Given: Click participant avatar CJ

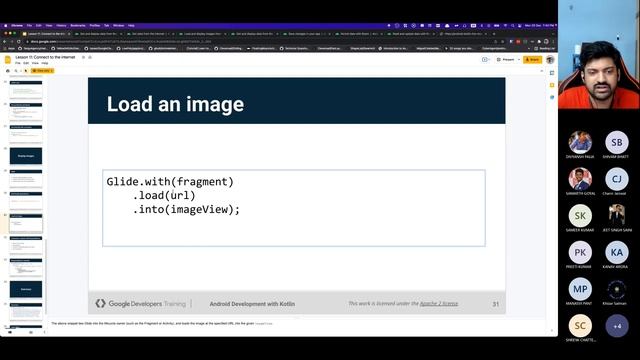Looking at the screenshot, I should point(617,179).
